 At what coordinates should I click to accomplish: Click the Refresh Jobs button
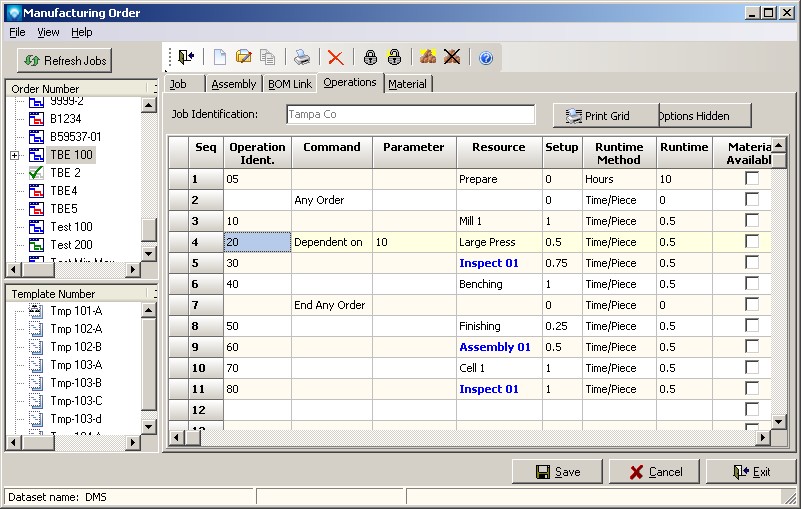65,61
